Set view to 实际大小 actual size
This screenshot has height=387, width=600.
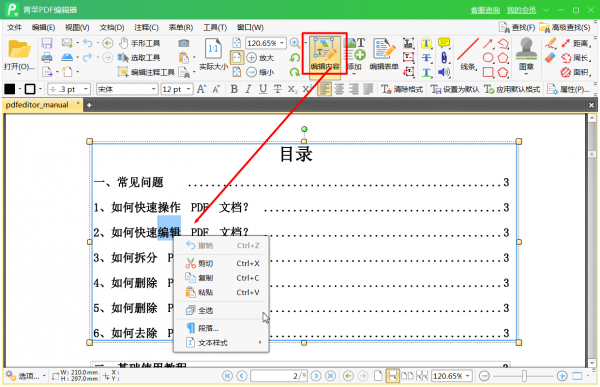[x=214, y=54]
